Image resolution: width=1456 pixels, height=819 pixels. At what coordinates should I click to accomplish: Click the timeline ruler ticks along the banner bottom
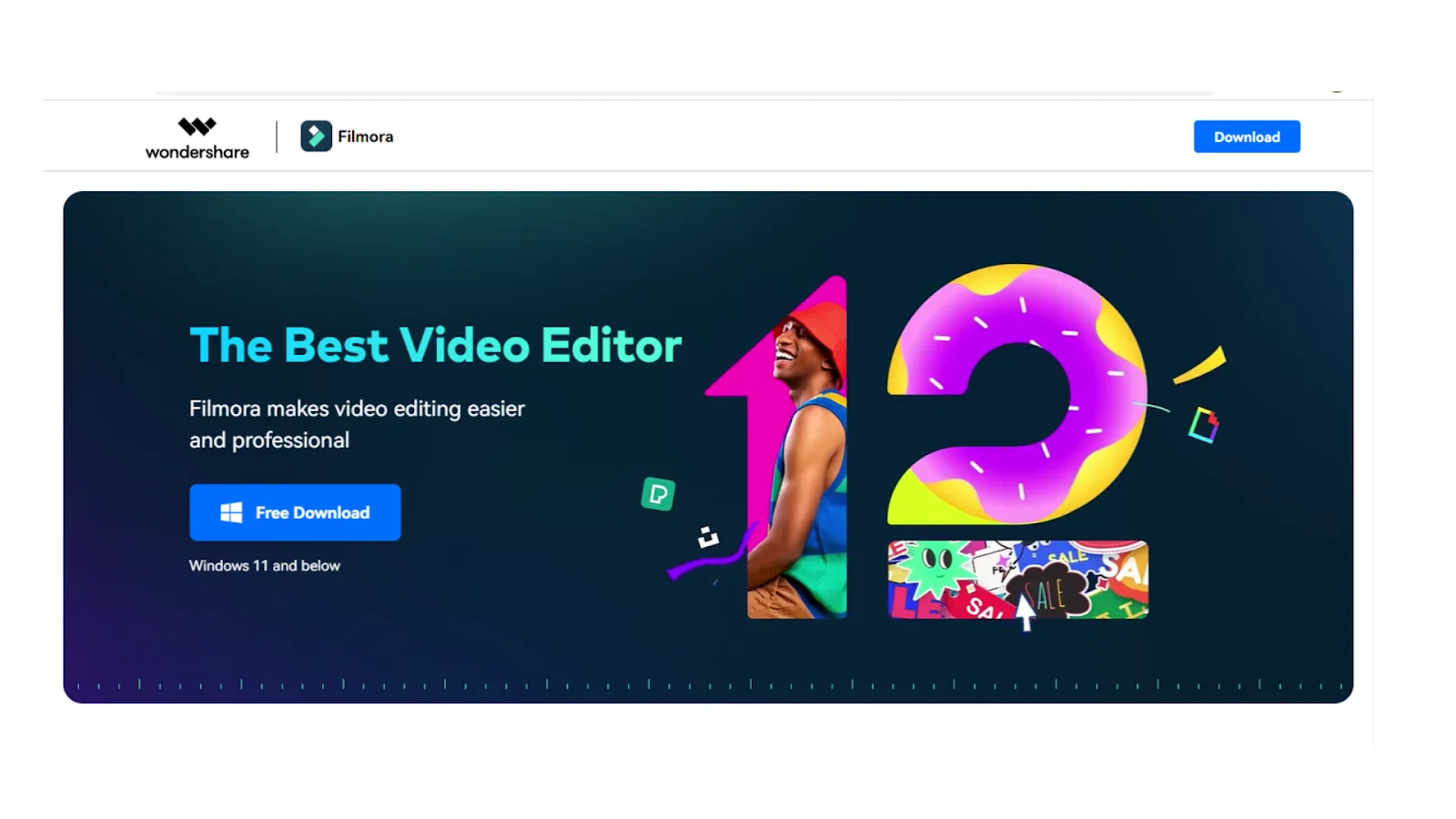pyautogui.click(x=708, y=684)
